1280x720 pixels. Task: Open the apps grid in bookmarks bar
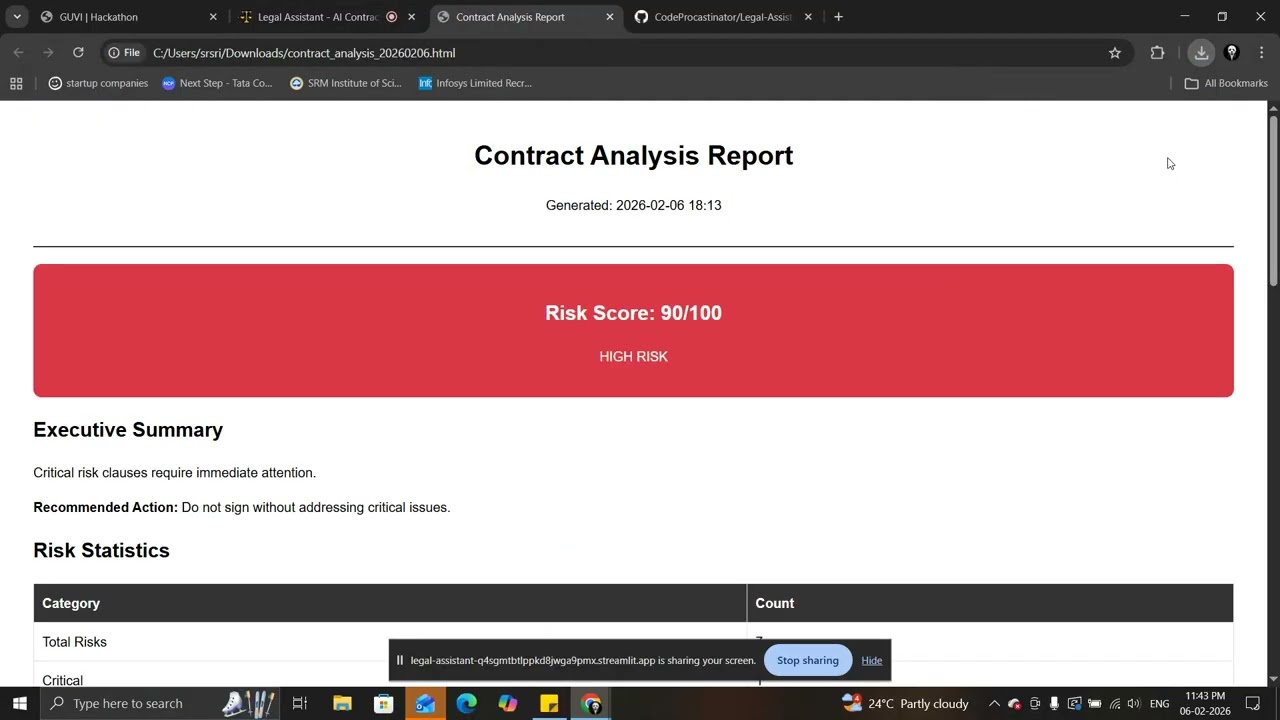[x=16, y=83]
